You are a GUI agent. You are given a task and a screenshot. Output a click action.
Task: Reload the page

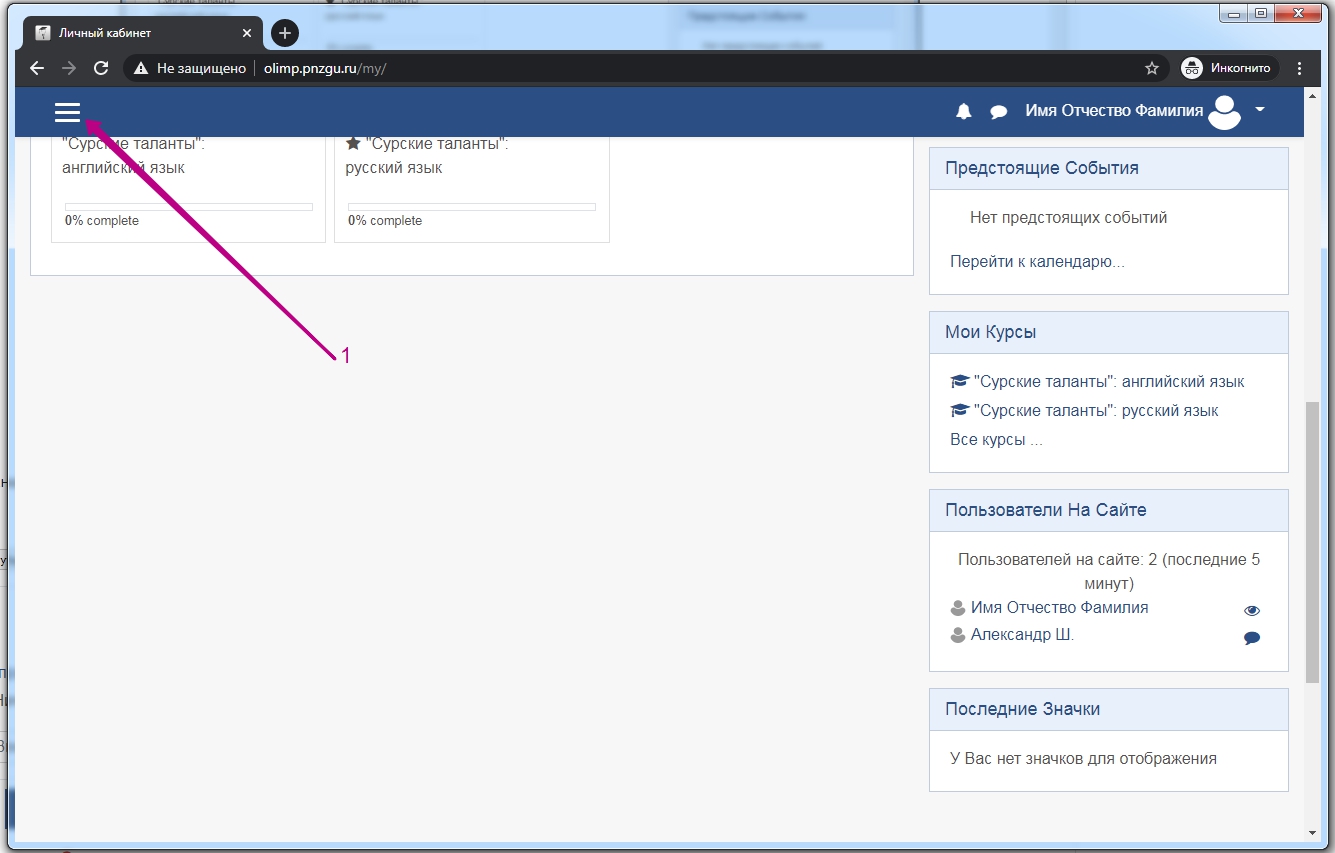pos(101,68)
